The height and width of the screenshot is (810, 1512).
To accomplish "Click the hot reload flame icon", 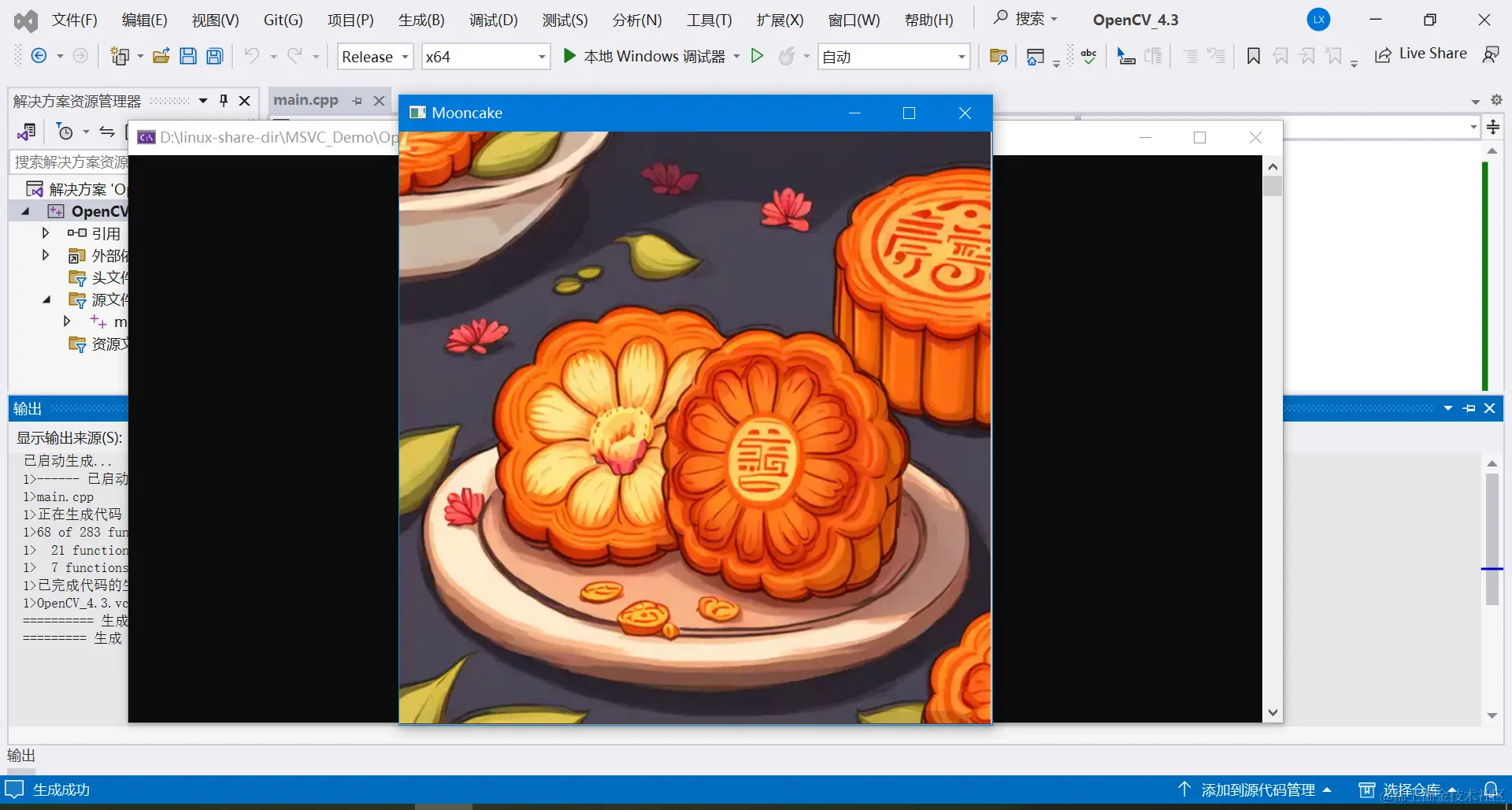I will [786, 56].
